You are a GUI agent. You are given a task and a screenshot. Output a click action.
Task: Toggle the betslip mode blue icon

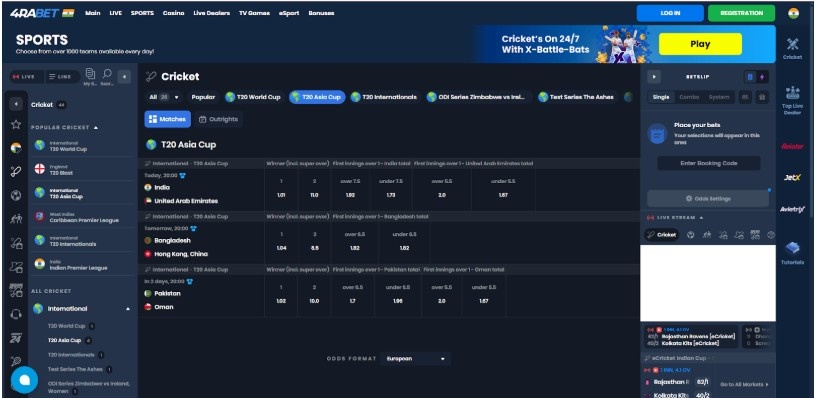coord(750,77)
